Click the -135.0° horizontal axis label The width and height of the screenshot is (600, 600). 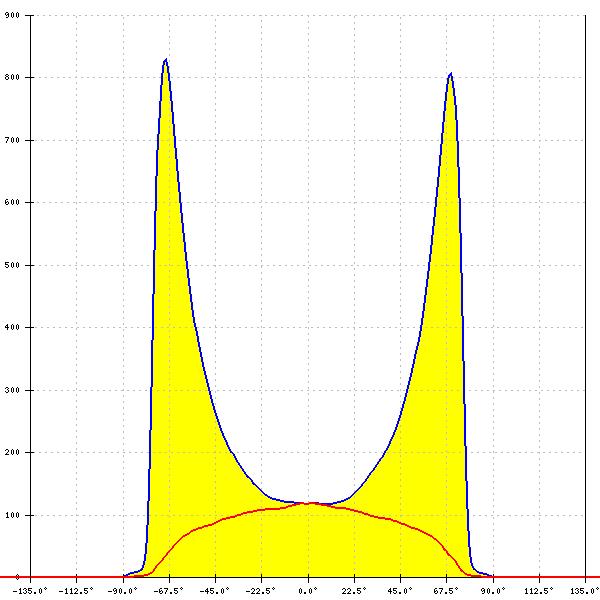30,591
